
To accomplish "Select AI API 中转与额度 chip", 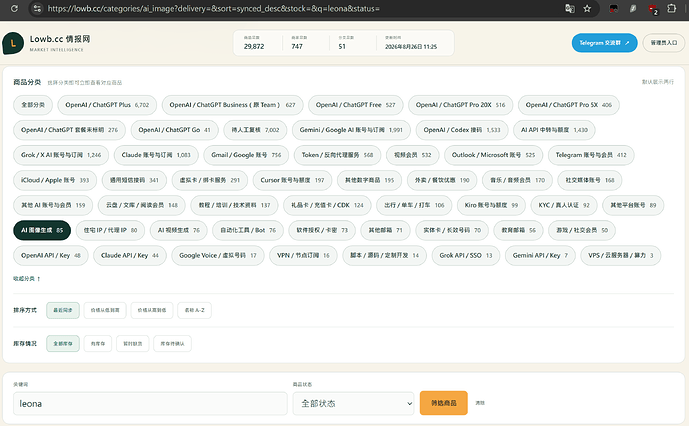I will (555, 130).
